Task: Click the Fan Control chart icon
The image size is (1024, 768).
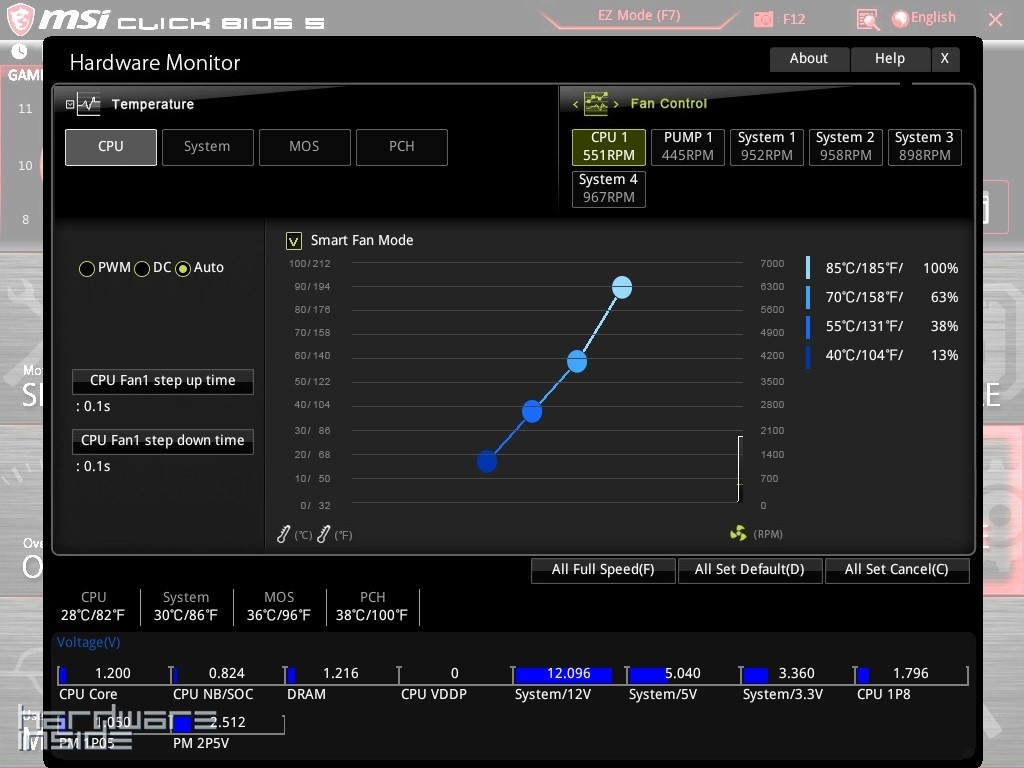Action: point(596,103)
